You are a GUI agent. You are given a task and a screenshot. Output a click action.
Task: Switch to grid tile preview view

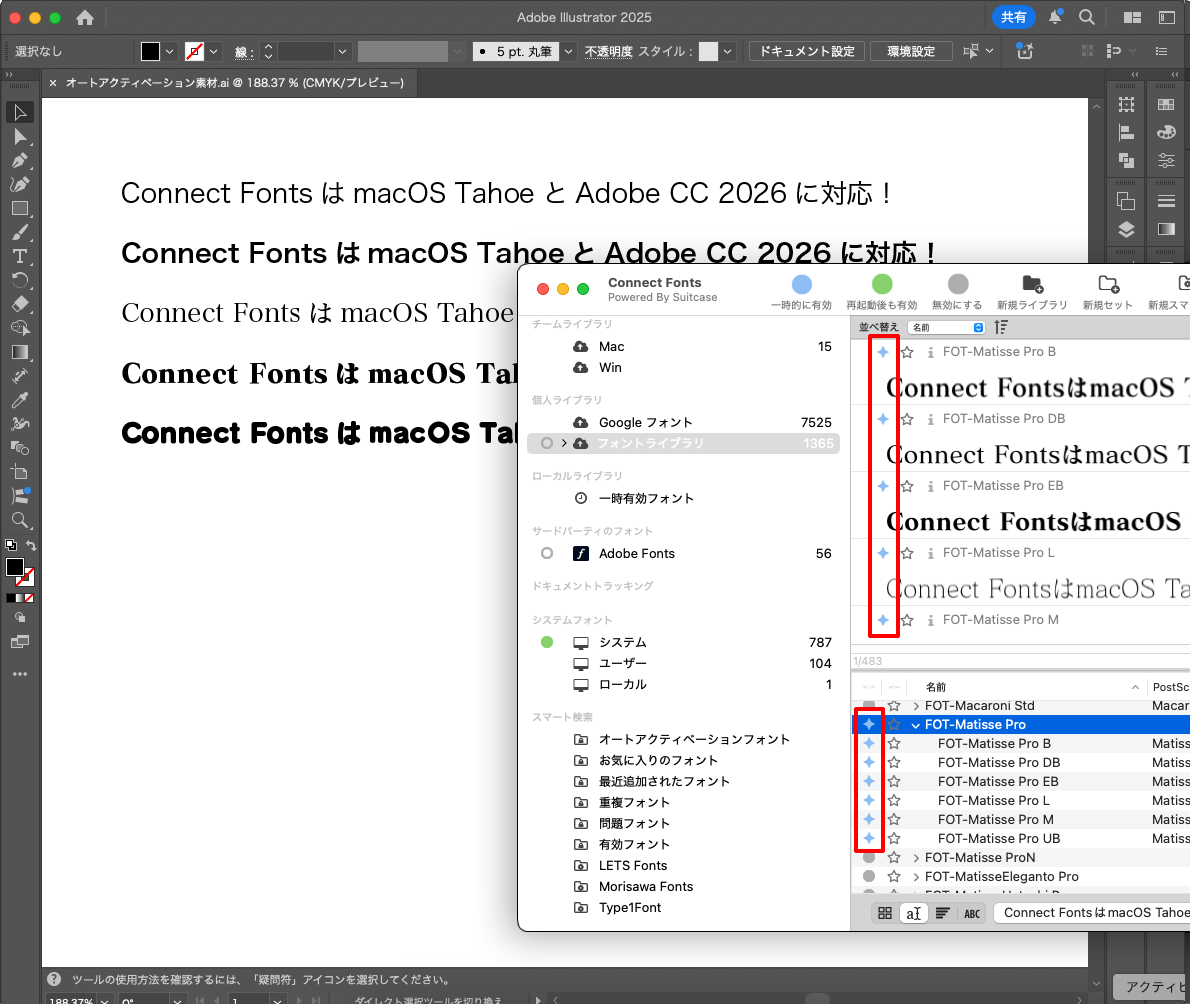(x=885, y=913)
